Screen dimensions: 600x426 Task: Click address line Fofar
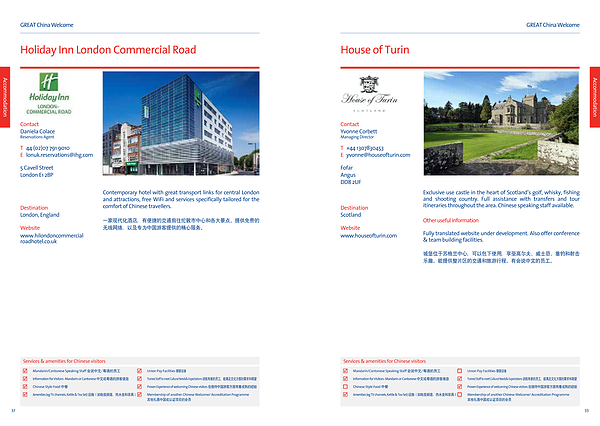[347, 168]
